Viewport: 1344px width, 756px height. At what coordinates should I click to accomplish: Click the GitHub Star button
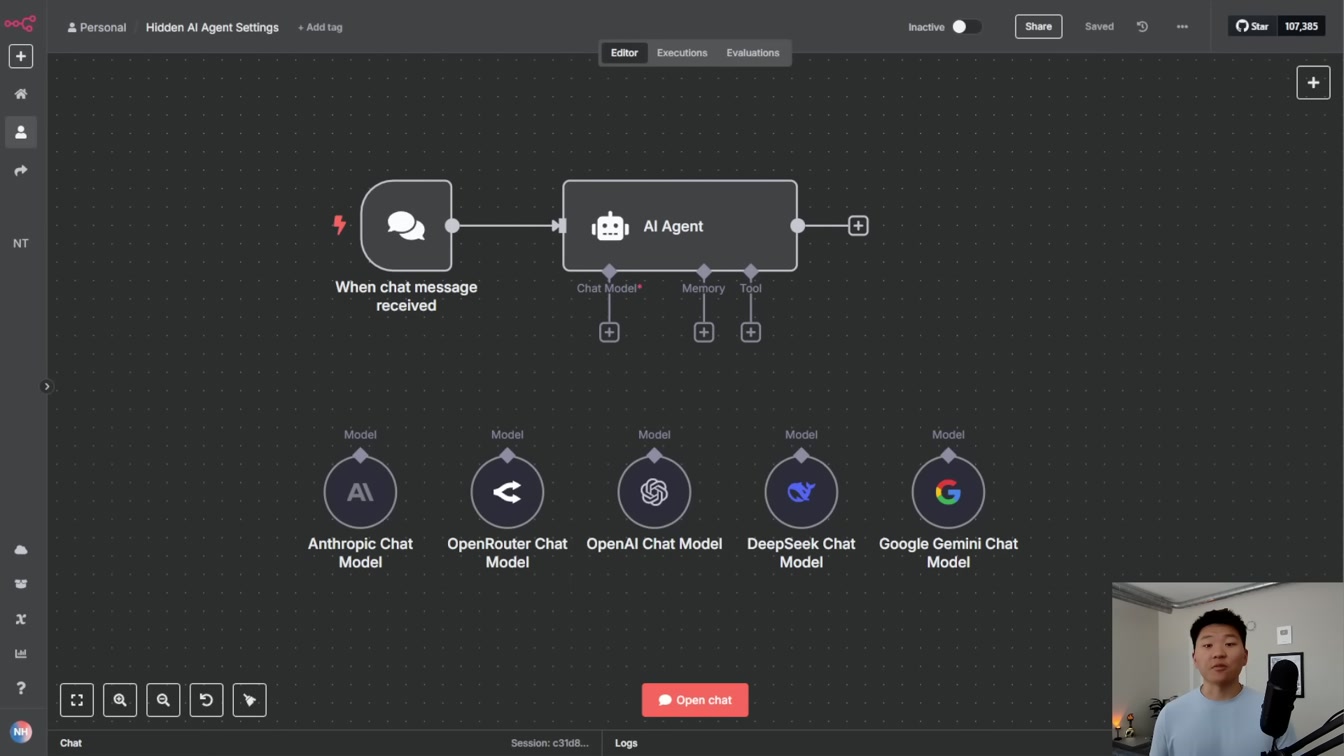1253,27
